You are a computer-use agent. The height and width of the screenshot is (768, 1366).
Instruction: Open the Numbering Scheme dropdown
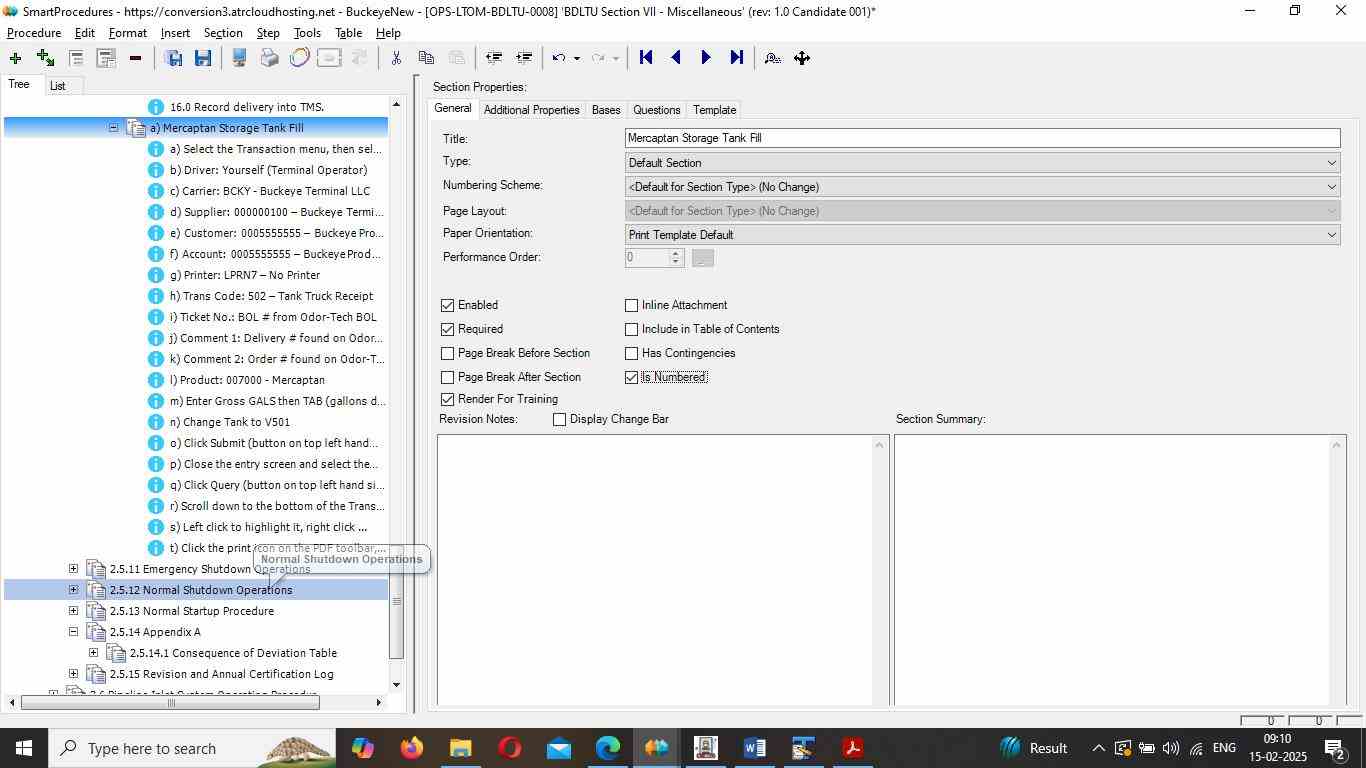(982, 187)
